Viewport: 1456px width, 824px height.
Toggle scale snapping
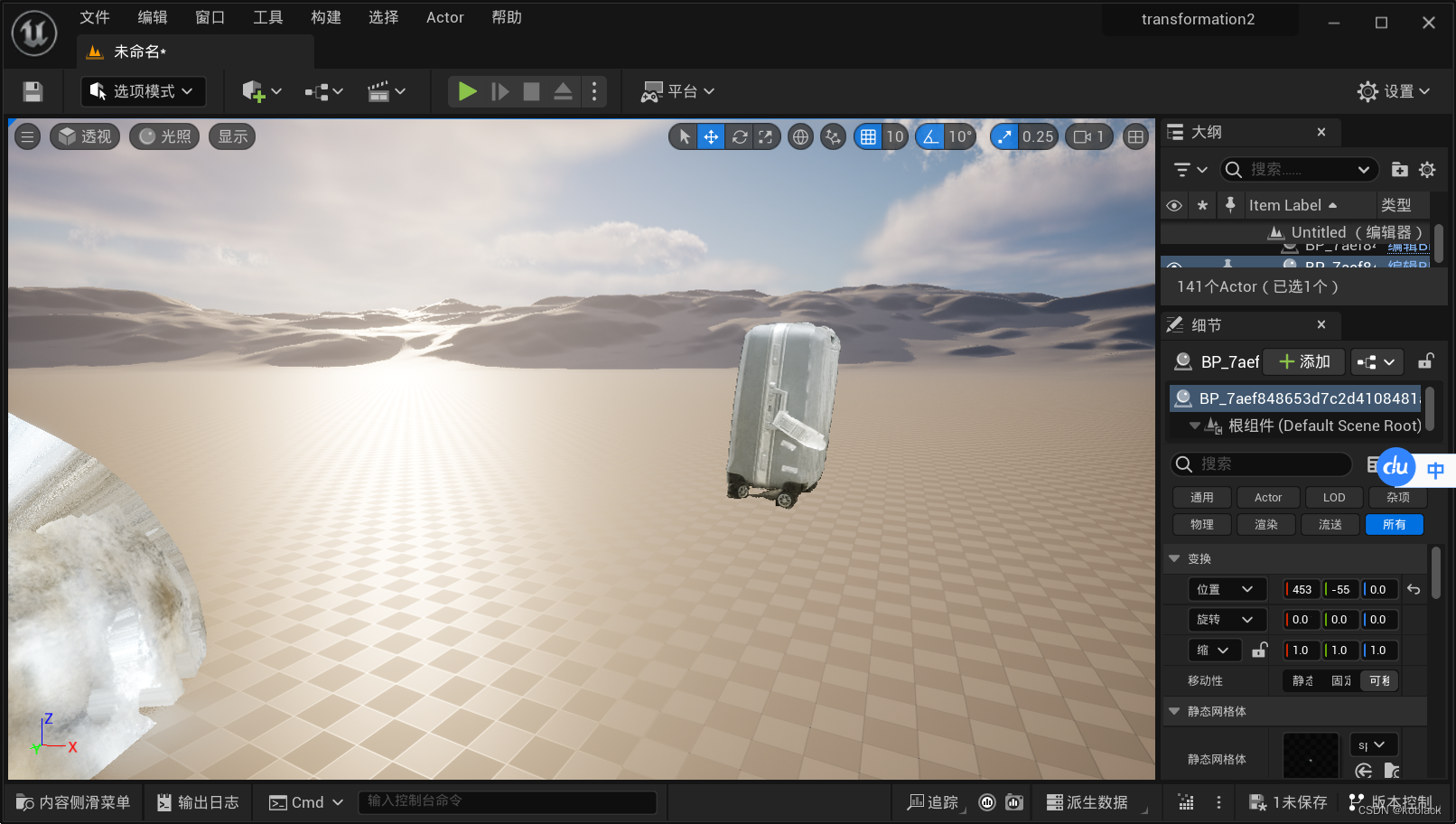[1004, 136]
